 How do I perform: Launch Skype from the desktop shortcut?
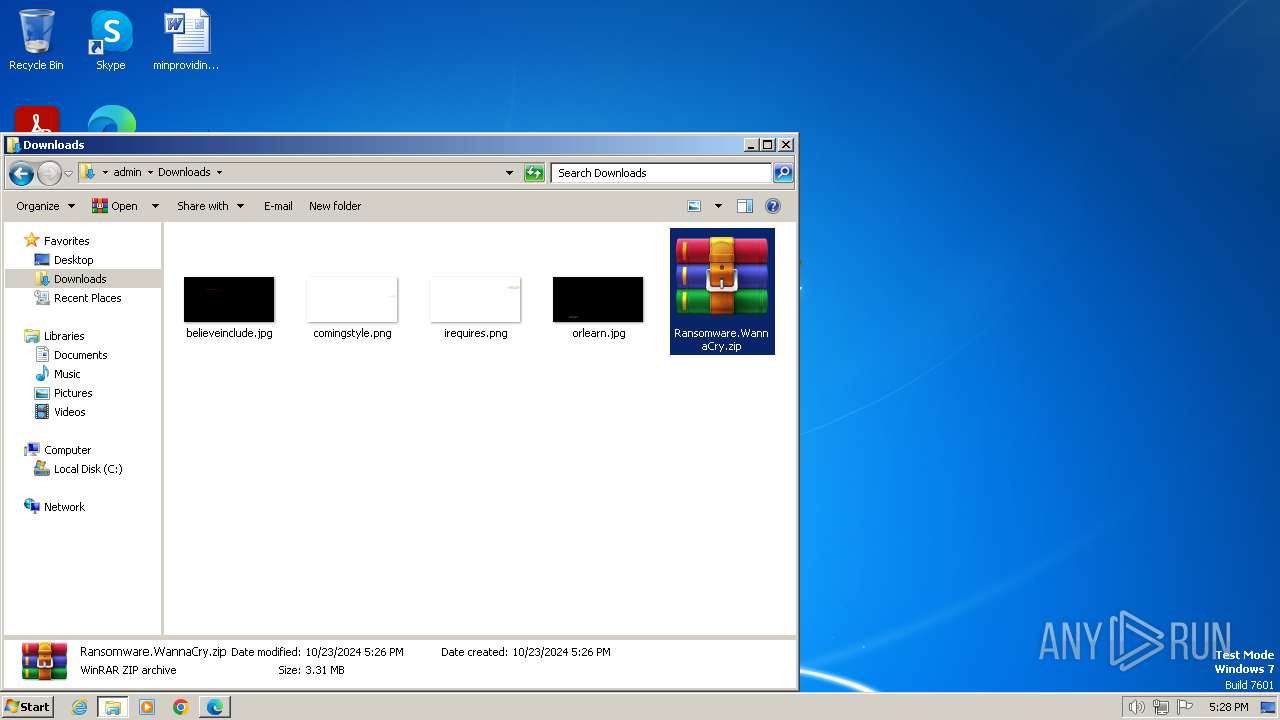click(x=110, y=40)
